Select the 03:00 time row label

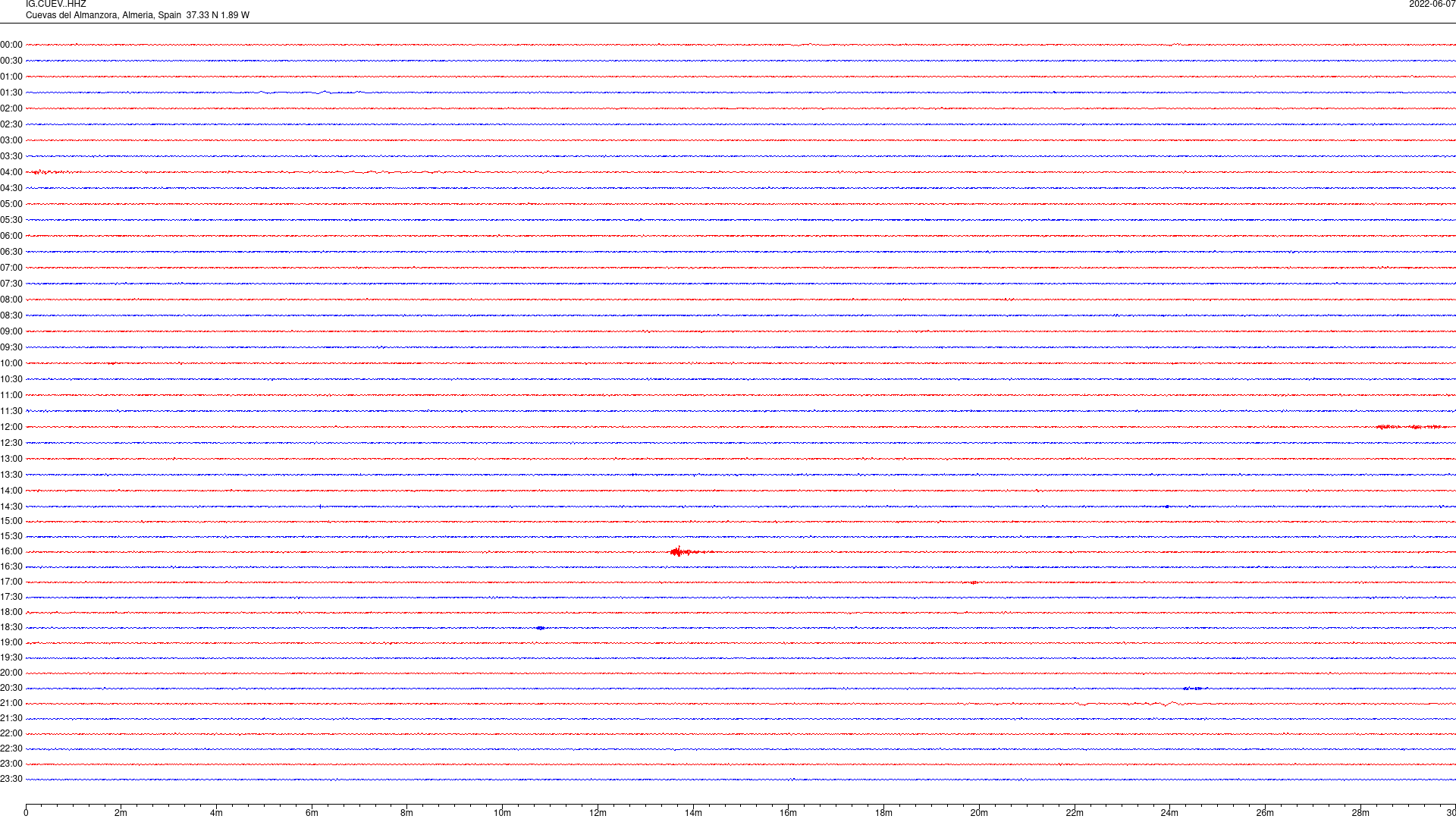[11, 140]
